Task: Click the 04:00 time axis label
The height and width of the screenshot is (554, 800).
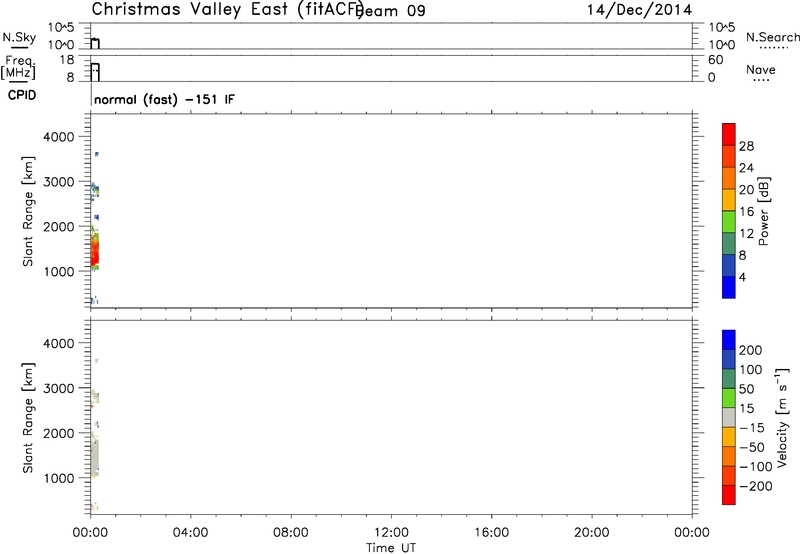Action: [x=190, y=533]
